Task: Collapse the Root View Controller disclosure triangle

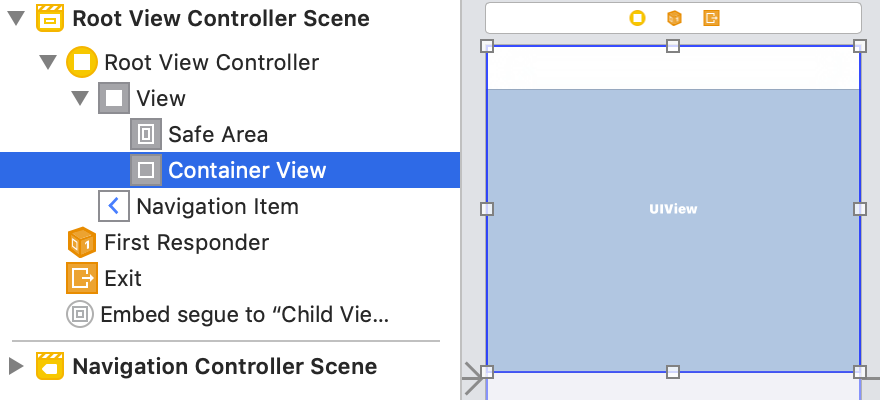Action: 48,63
